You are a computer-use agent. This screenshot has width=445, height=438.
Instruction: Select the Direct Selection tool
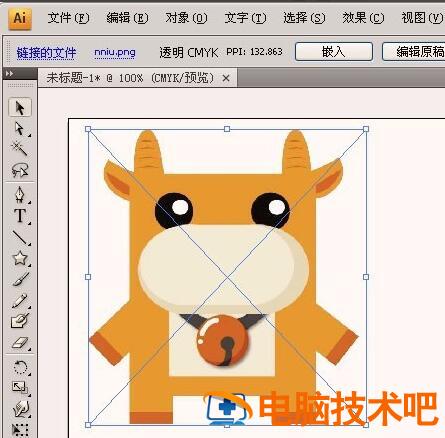[20, 129]
